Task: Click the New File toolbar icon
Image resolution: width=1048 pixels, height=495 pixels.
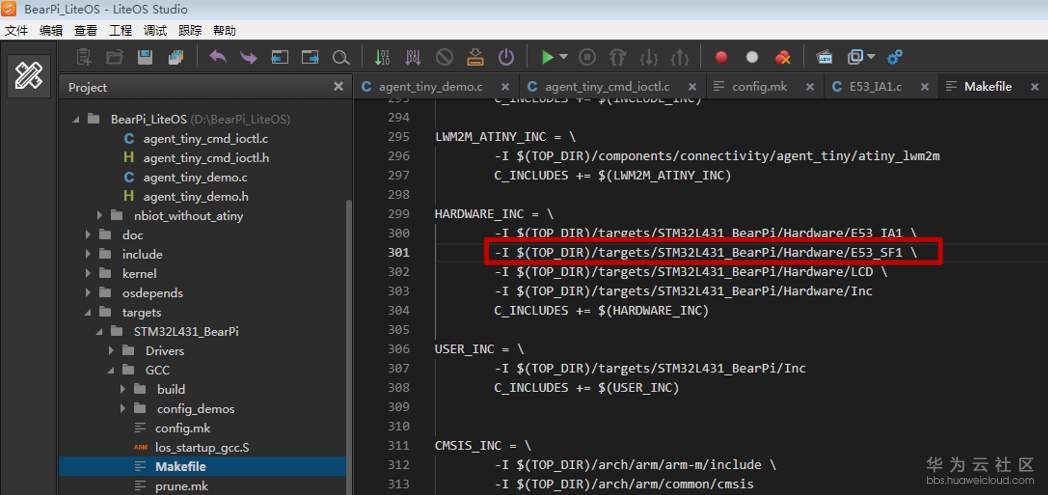Action: pos(84,57)
